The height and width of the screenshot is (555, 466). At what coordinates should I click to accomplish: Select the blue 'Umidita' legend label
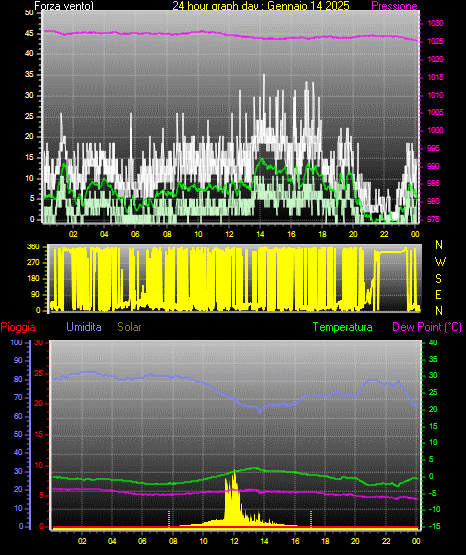click(x=84, y=327)
